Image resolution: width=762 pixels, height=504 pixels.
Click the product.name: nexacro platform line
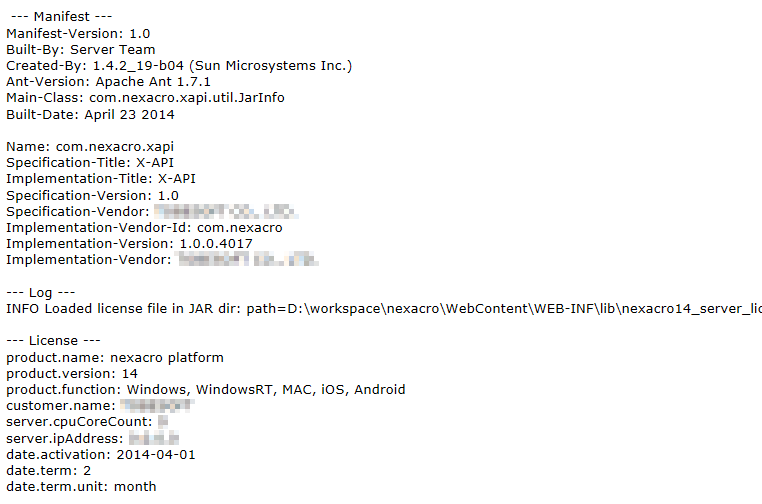[115, 357]
